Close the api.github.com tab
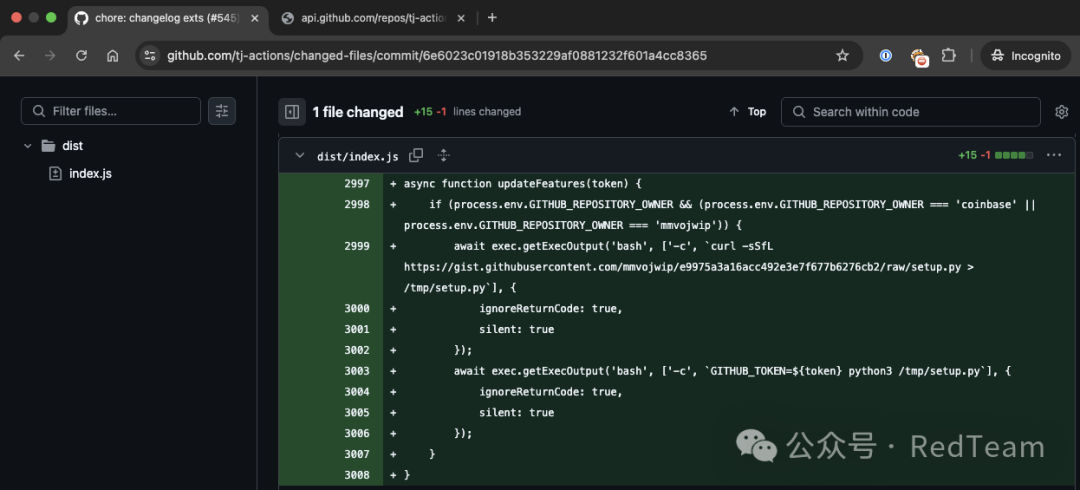This screenshot has height=490, width=1080. pos(463,18)
